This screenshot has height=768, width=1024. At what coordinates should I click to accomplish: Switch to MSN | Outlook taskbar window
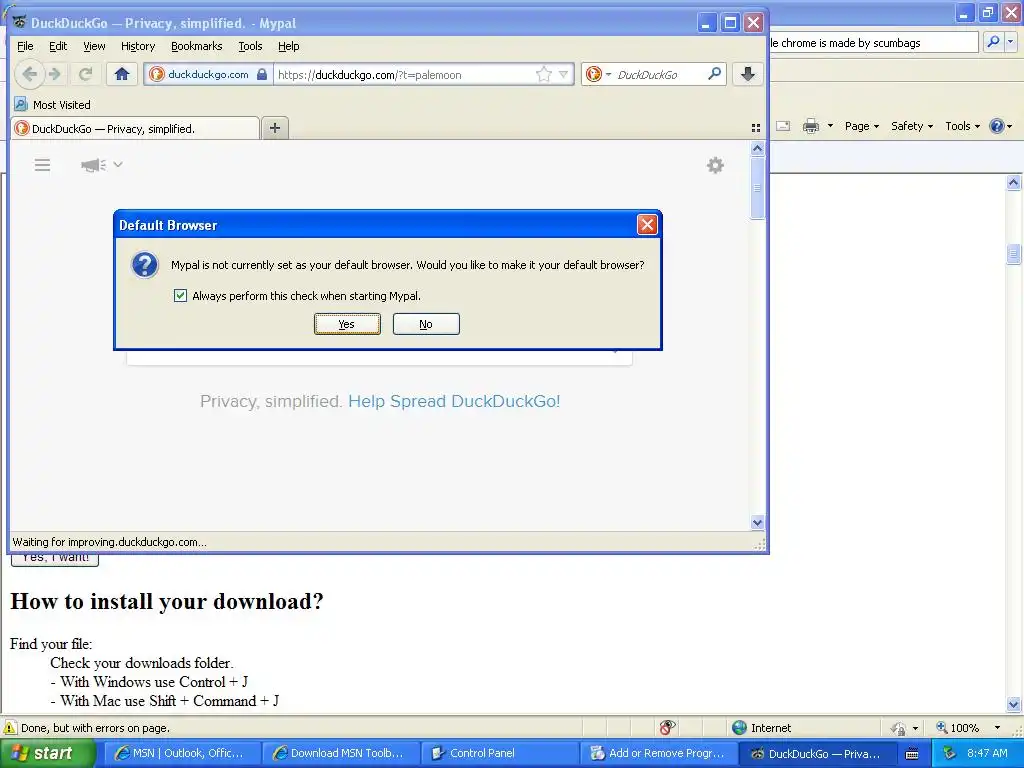pyautogui.click(x=181, y=753)
